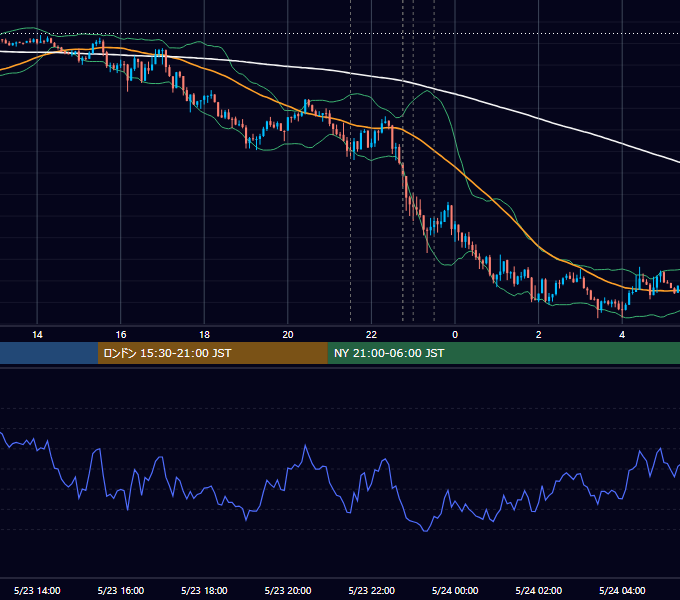Click the 16 hour label on the price chart axis

coord(121,335)
